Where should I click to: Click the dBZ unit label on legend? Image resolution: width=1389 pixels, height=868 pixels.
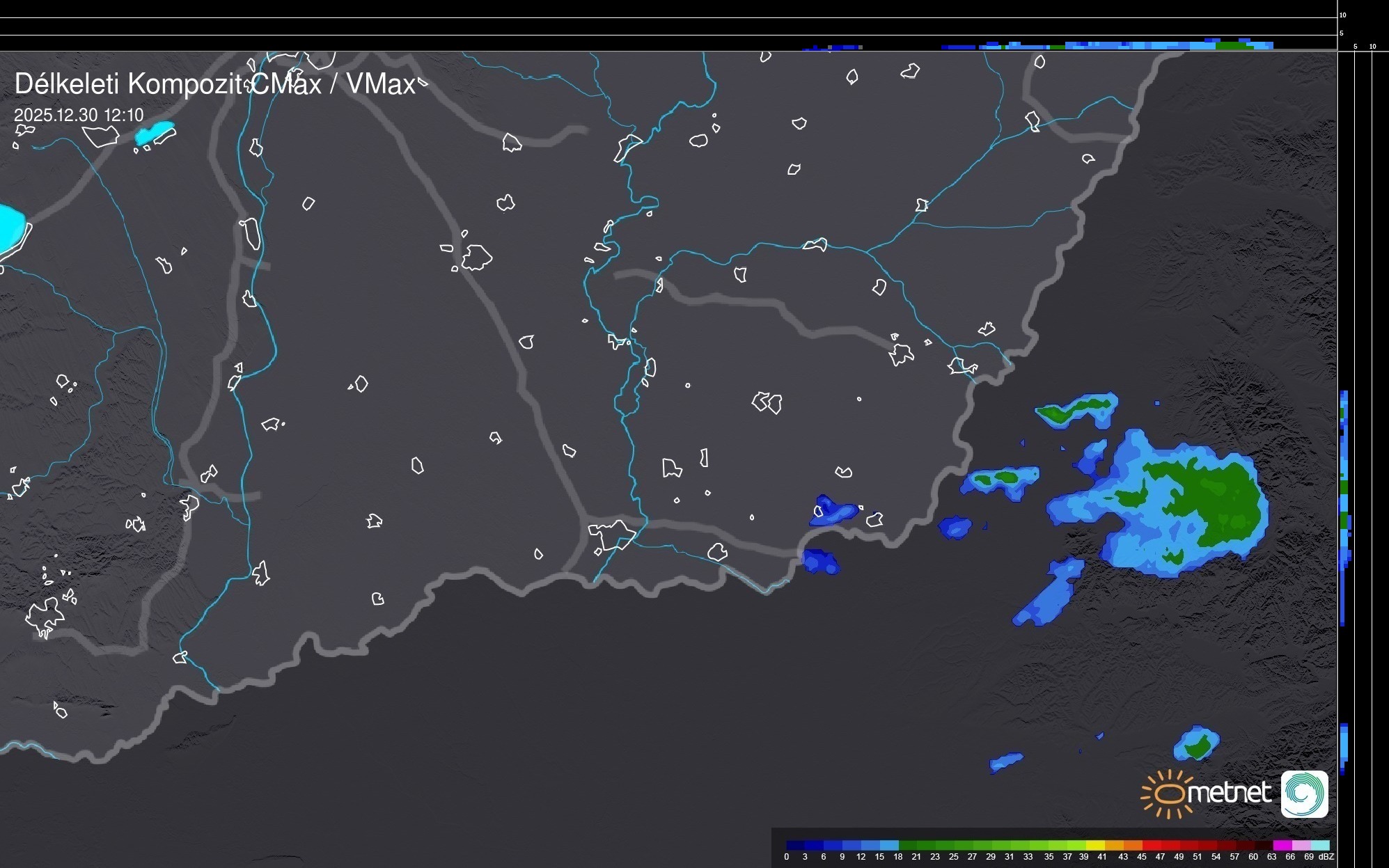[x=1326, y=857]
